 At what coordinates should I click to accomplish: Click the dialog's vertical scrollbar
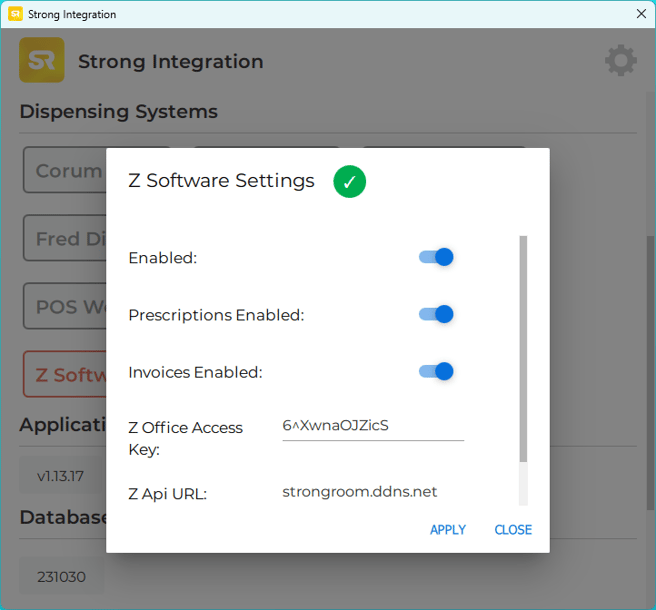(x=523, y=349)
